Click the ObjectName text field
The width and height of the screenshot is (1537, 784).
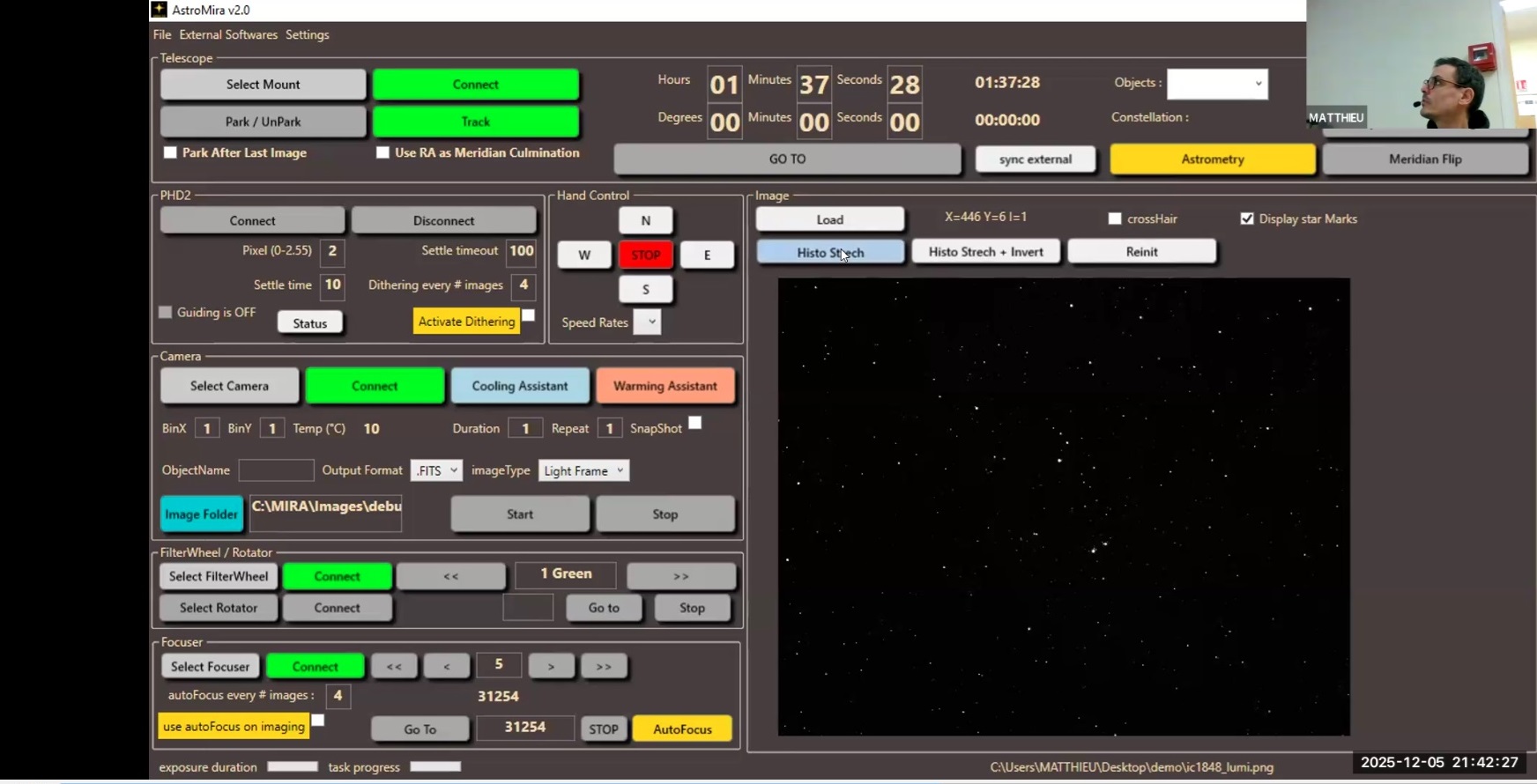click(276, 470)
